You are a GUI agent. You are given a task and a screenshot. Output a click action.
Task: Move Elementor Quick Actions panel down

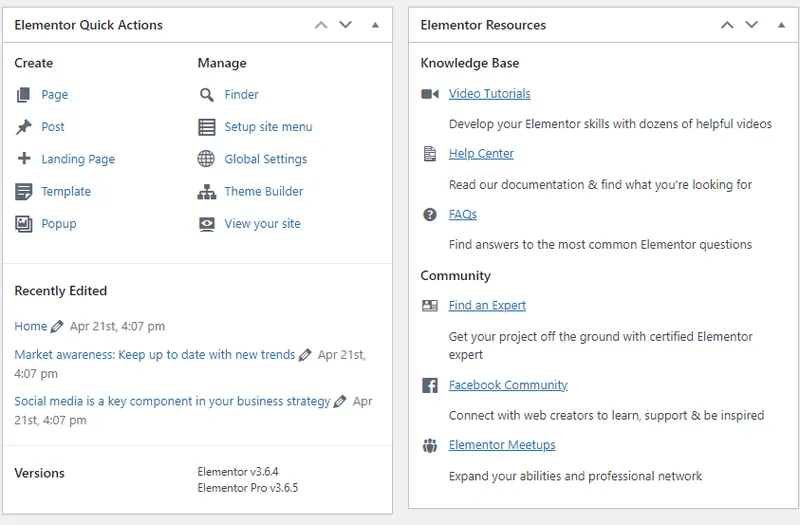[345, 24]
